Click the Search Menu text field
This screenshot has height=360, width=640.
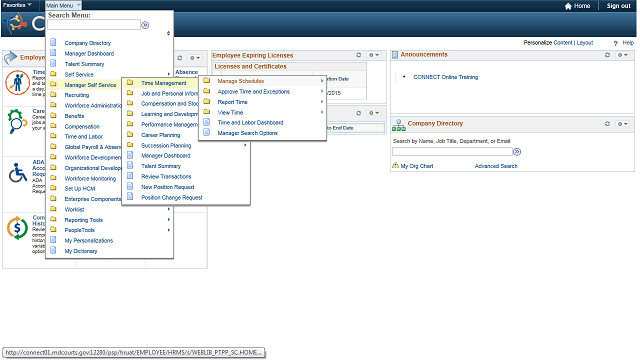pos(94,25)
